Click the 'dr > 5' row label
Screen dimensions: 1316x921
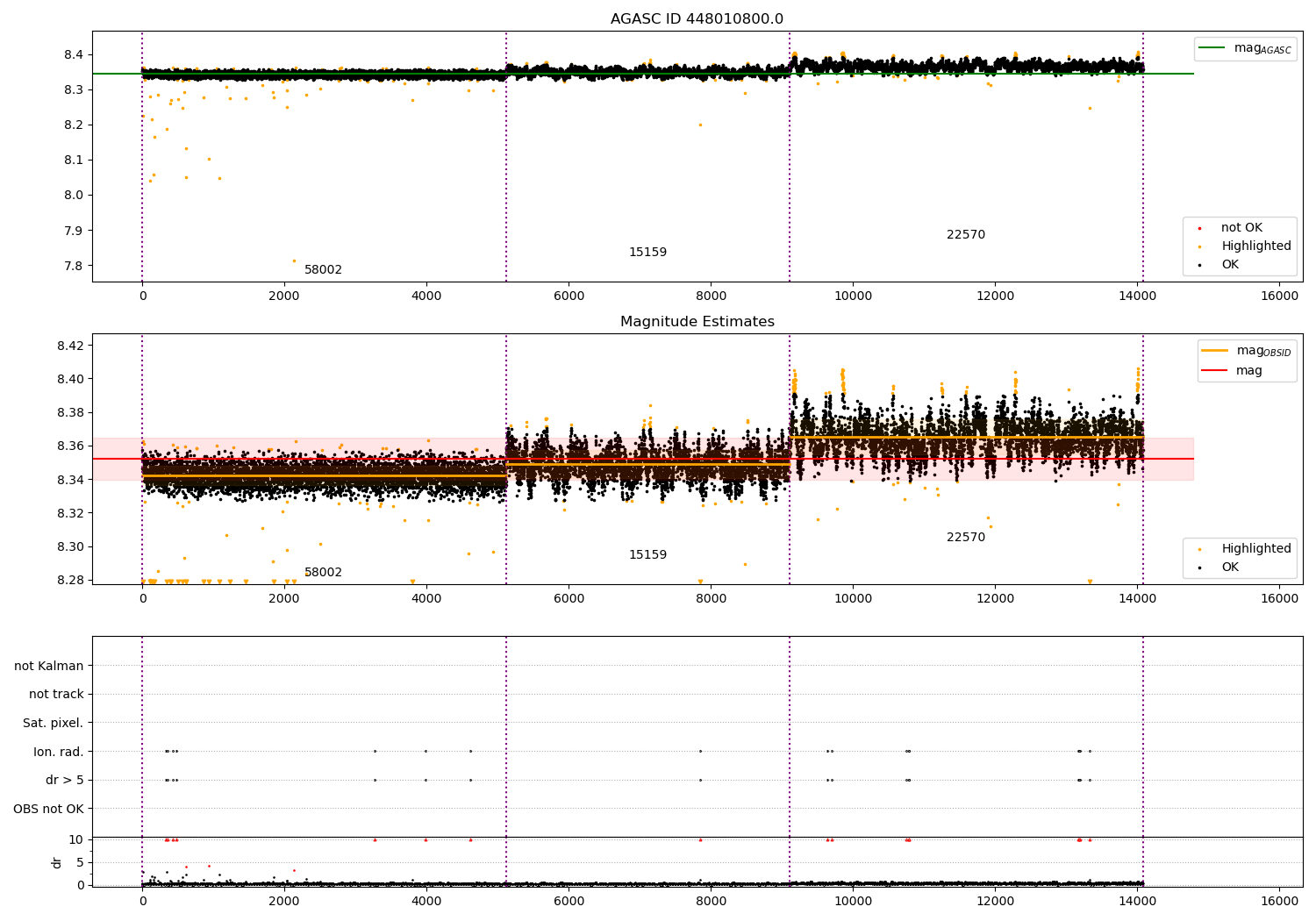pos(65,780)
